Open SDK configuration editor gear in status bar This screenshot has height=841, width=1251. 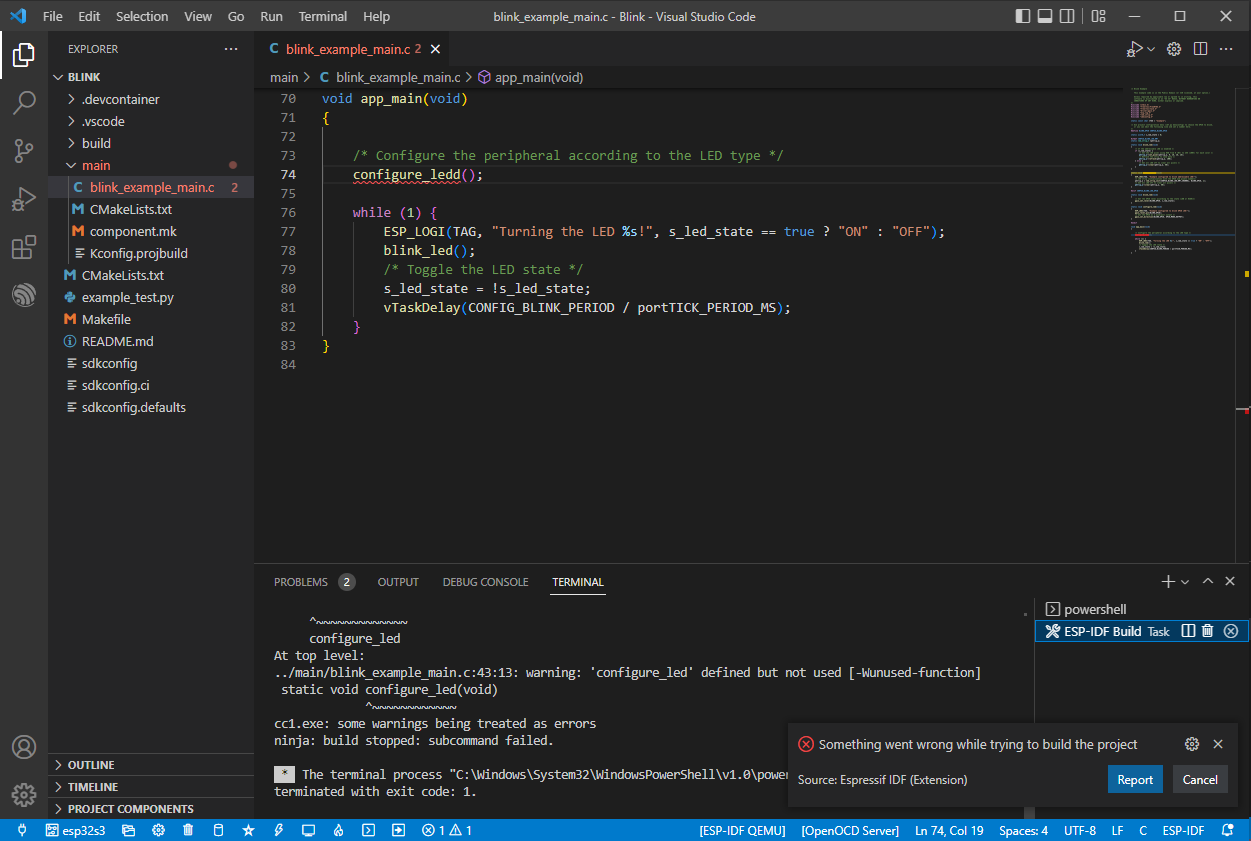(x=158, y=830)
